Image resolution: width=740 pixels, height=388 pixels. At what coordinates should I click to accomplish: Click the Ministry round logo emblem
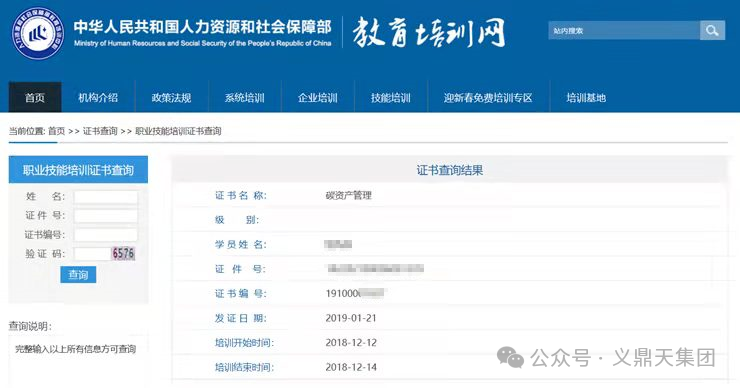click(x=38, y=33)
